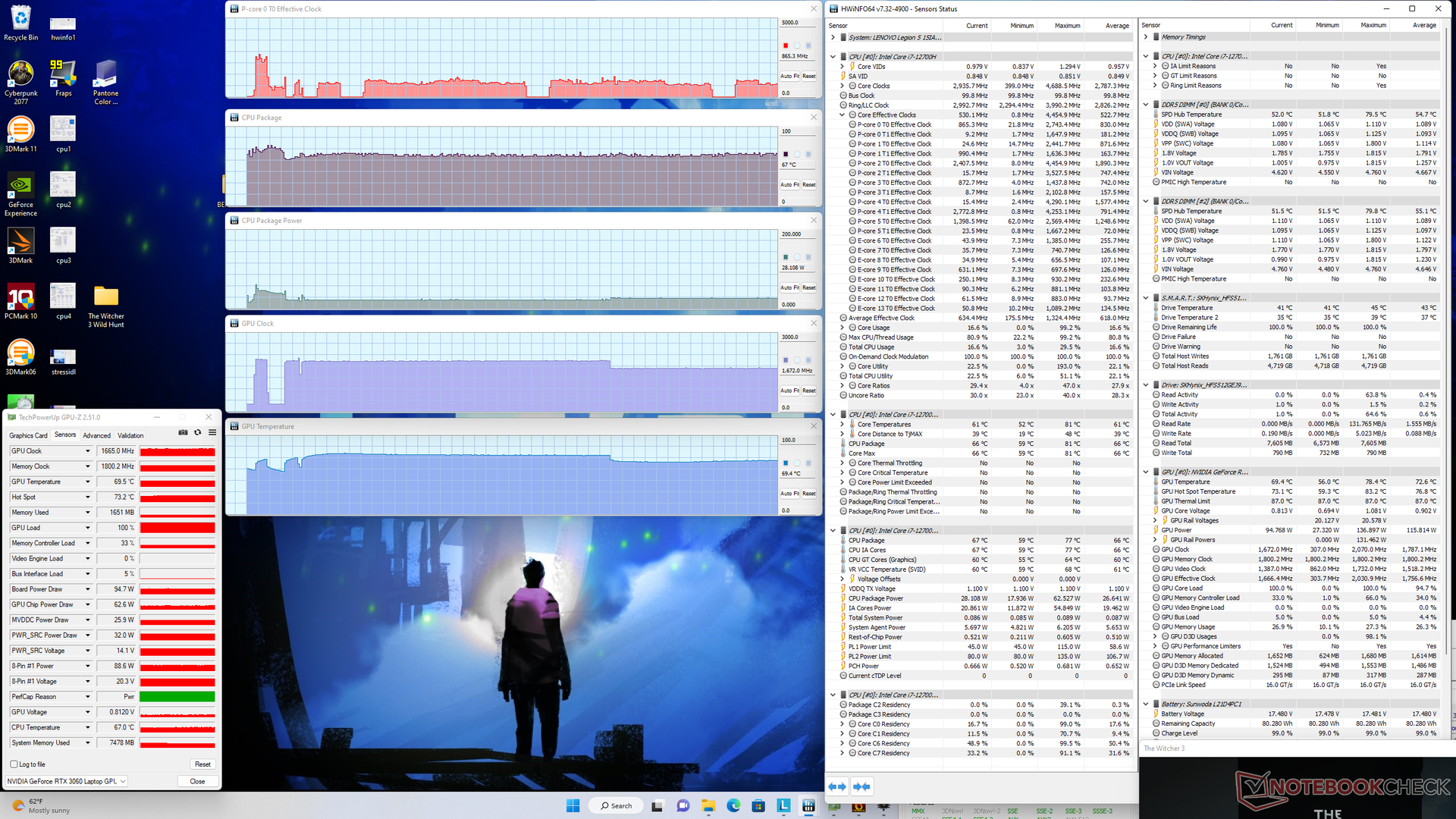Image resolution: width=1456 pixels, height=819 pixels.
Task: Click GPU-Z refresh sensors icon
Action: (x=198, y=432)
